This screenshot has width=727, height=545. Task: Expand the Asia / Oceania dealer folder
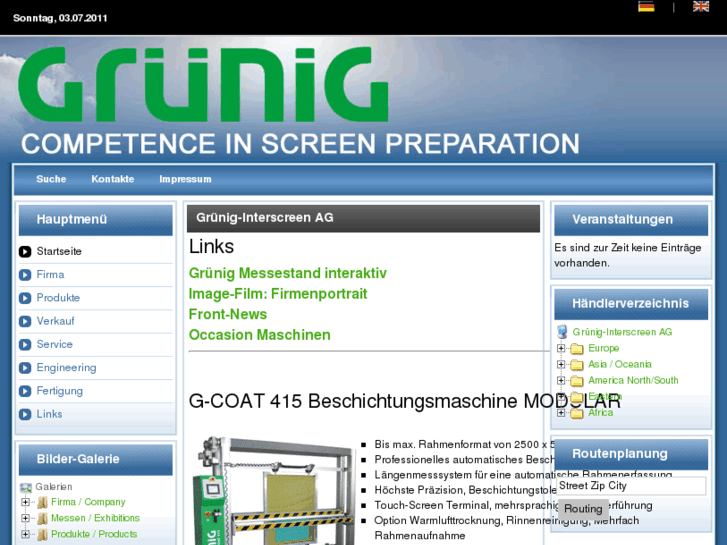point(561,365)
